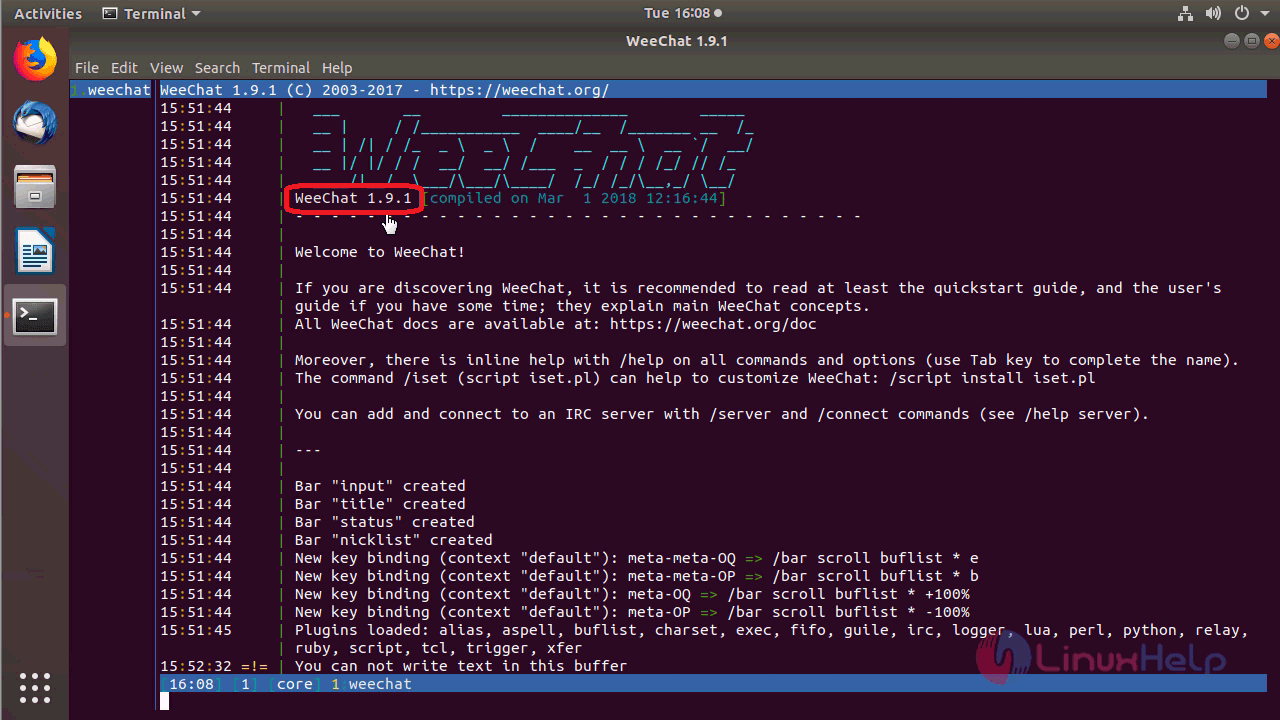
Task: Launch Thunderbird mail from the dock
Action: click(x=35, y=123)
